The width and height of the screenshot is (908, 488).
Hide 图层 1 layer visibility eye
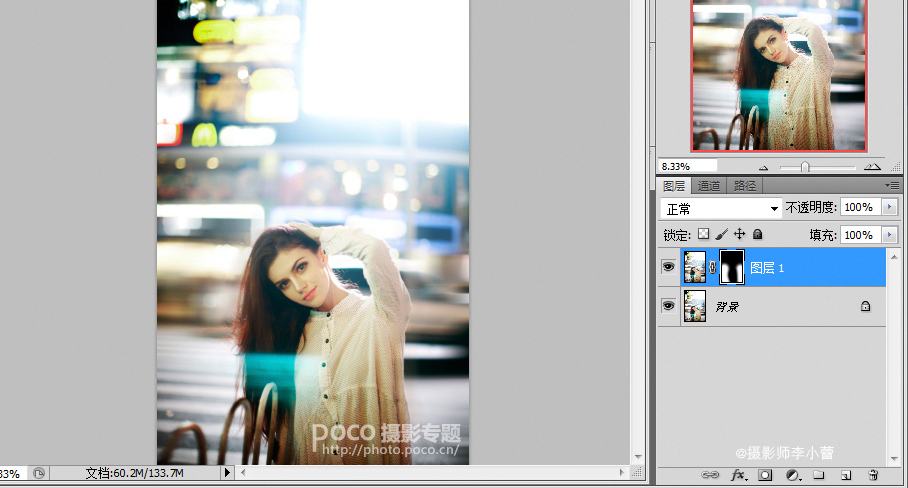coord(668,267)
